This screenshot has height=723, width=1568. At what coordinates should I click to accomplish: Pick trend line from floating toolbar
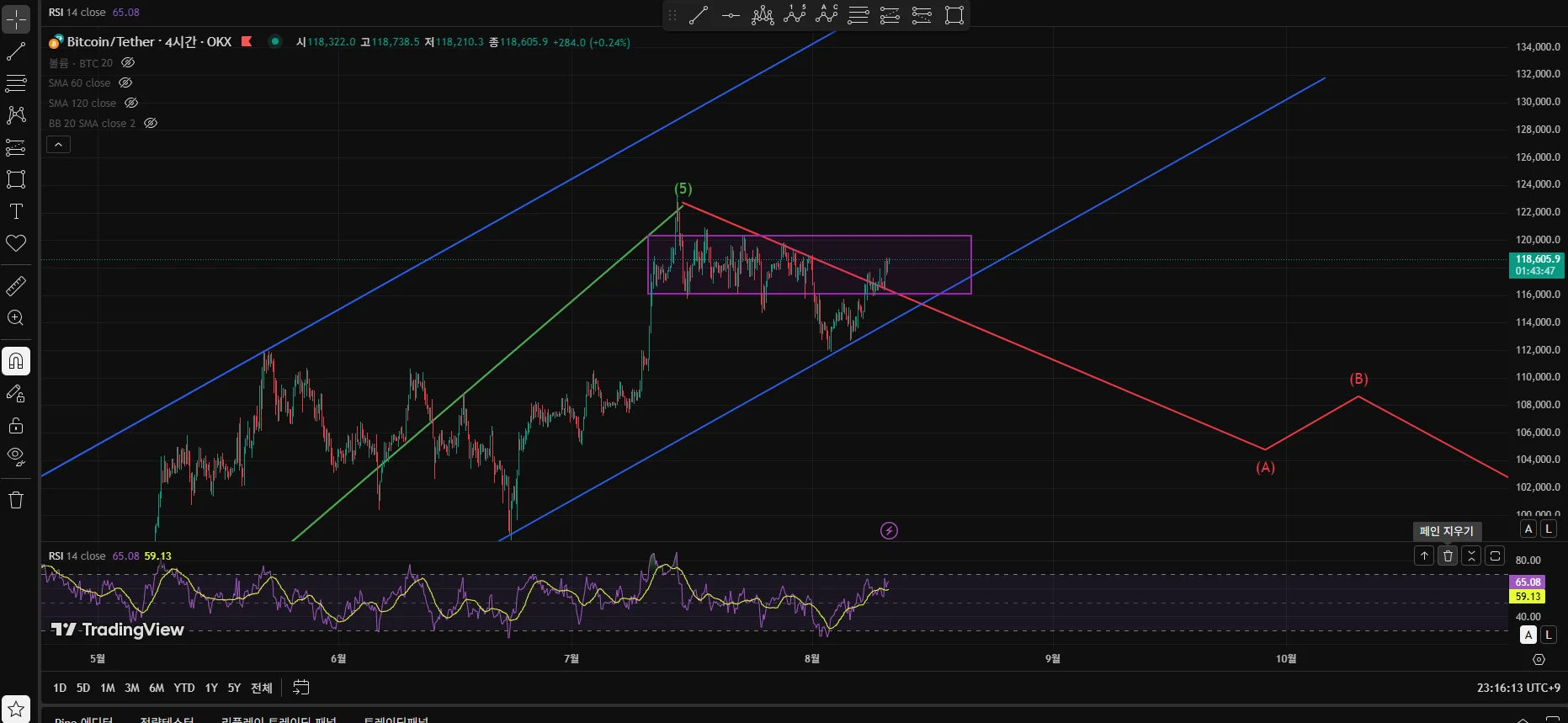(699, 15)
